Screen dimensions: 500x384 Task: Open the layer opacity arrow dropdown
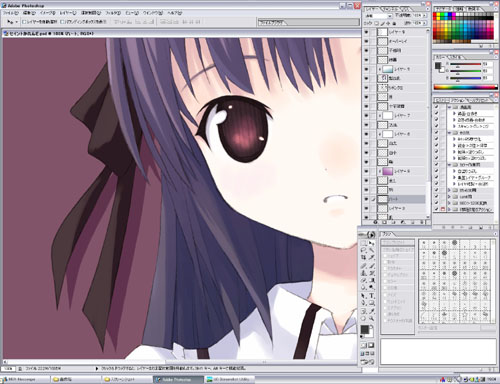tap(424, 16)
